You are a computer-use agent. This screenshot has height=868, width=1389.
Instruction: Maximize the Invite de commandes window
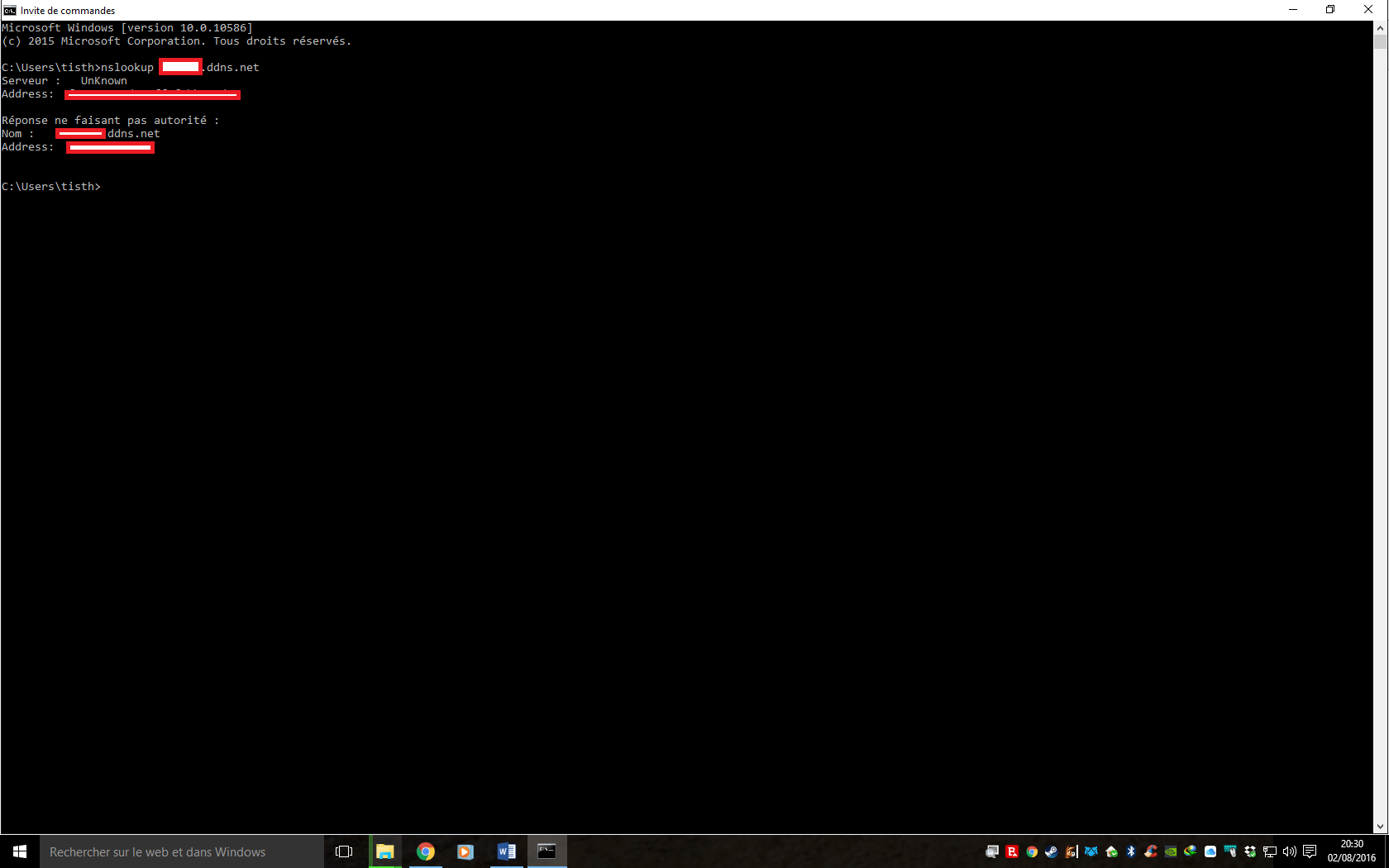tap(1330, 10)
